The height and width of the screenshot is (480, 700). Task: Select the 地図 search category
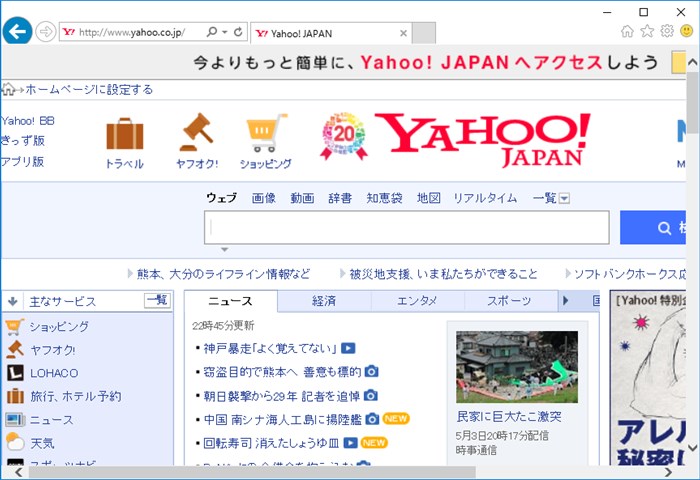click(x=429, y=198)
